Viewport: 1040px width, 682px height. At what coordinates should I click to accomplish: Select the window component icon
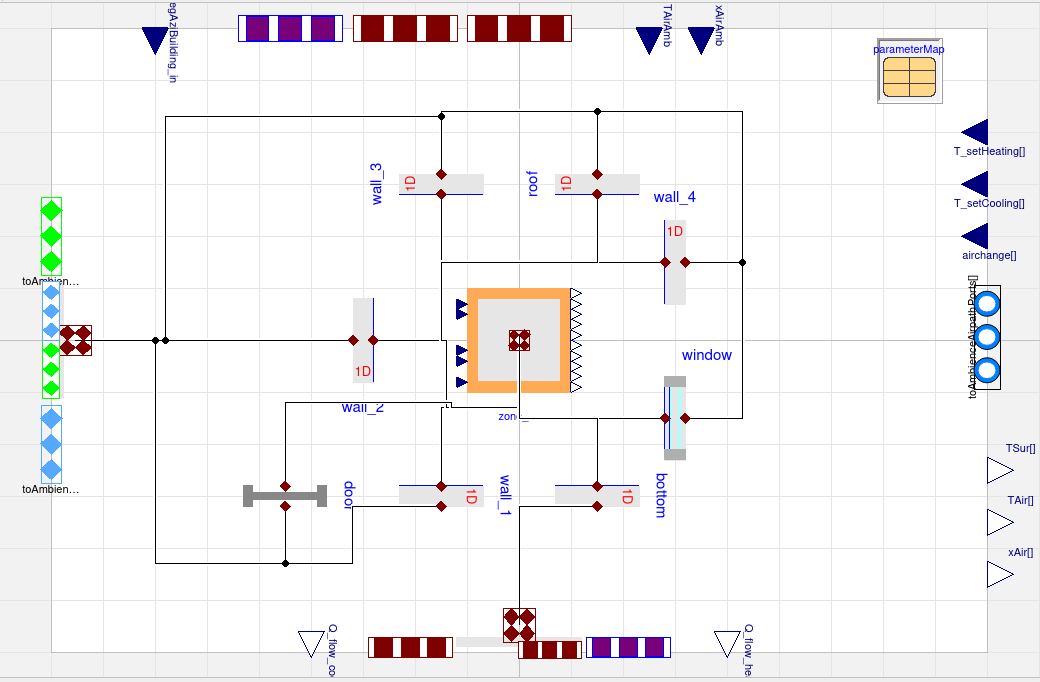(675, 418)
